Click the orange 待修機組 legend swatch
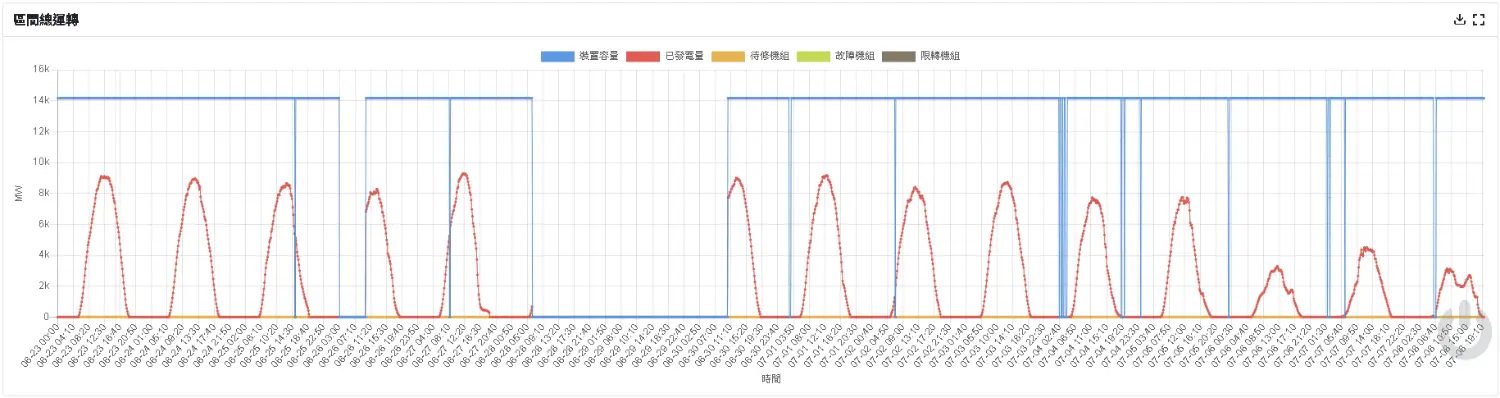This screenshot has height=398, width=1500. tap(729, 56)
